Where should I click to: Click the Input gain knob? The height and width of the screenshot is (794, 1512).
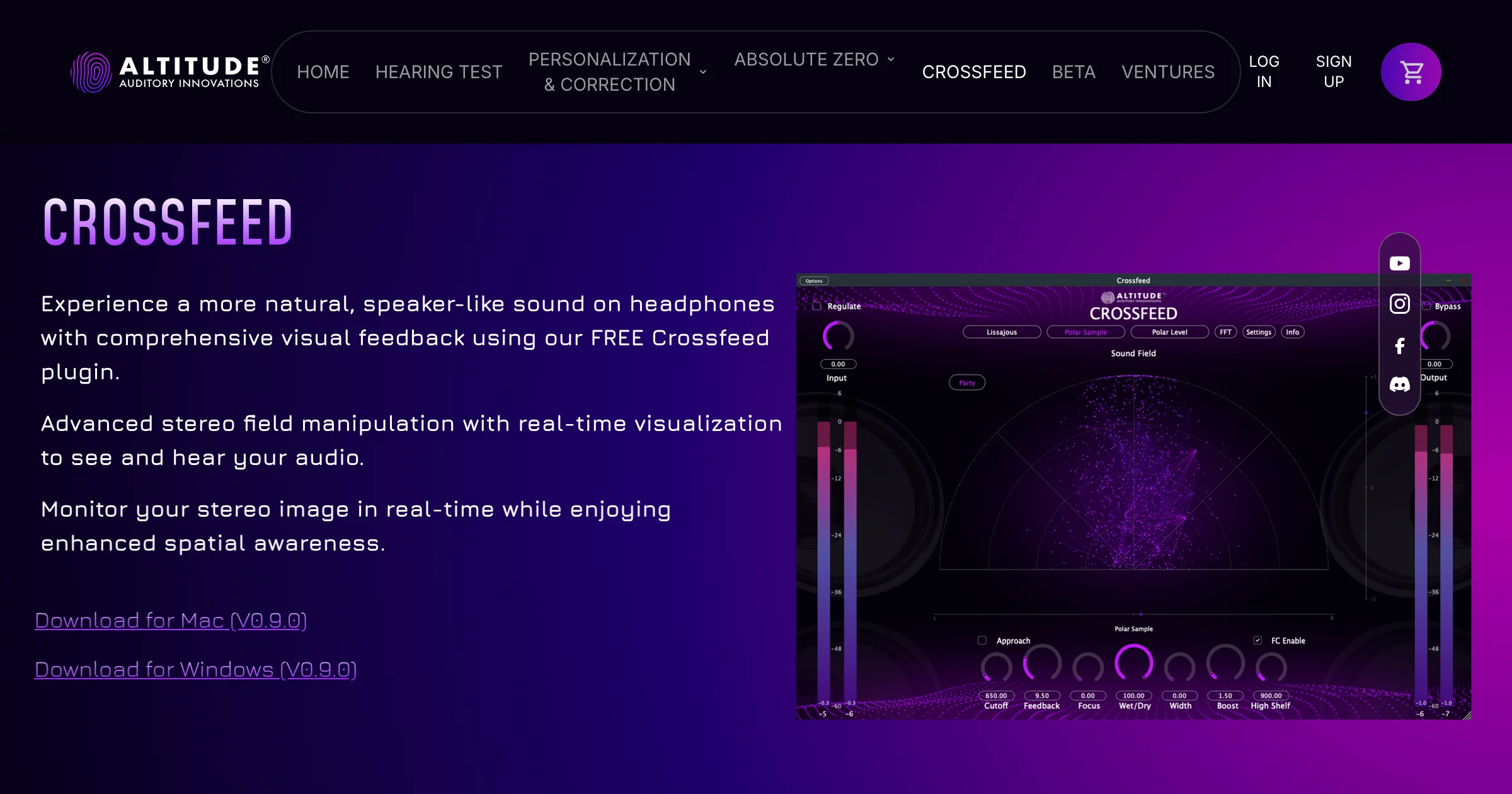coord(839,336)
